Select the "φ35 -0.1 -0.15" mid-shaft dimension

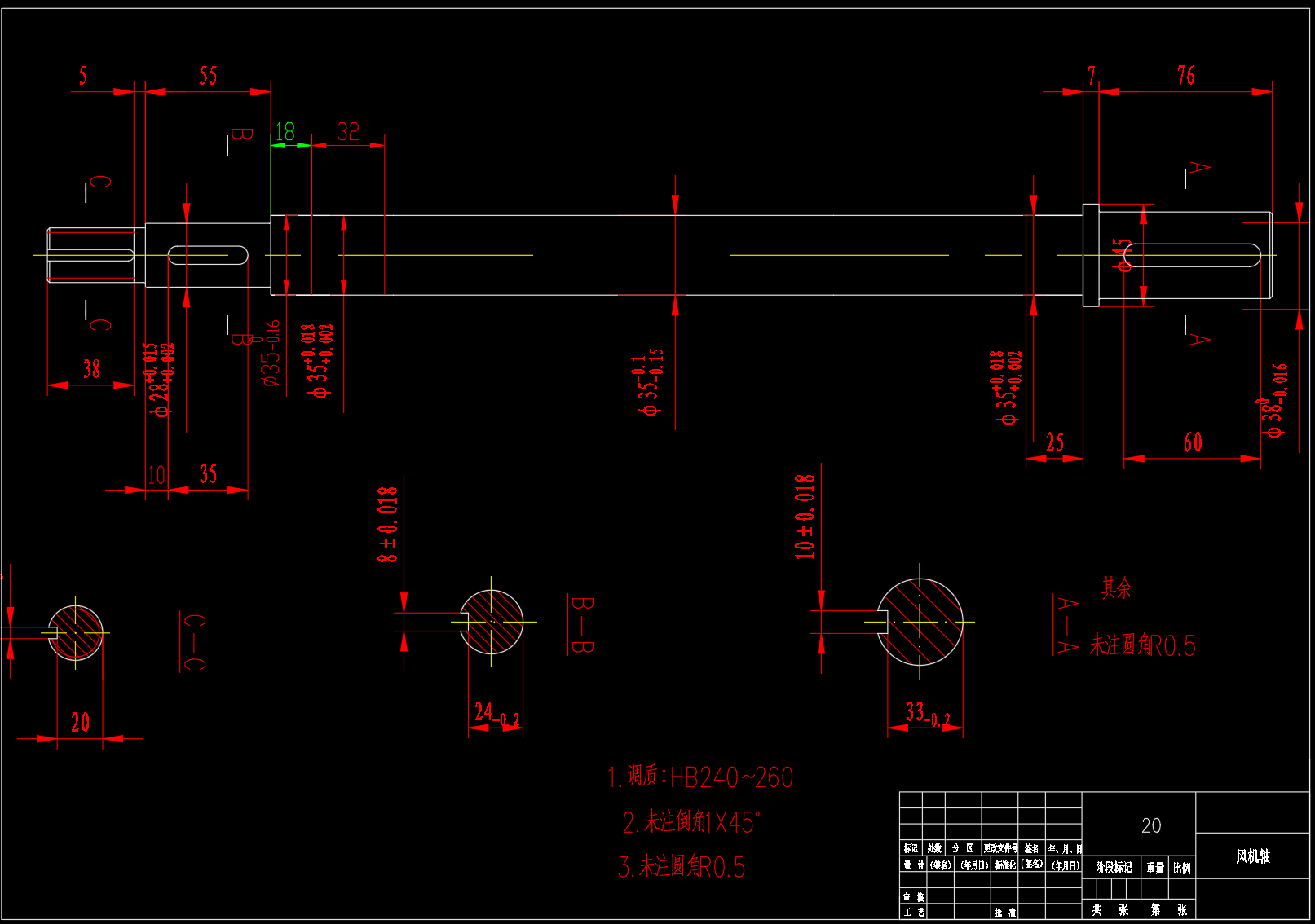click(651, 382)
